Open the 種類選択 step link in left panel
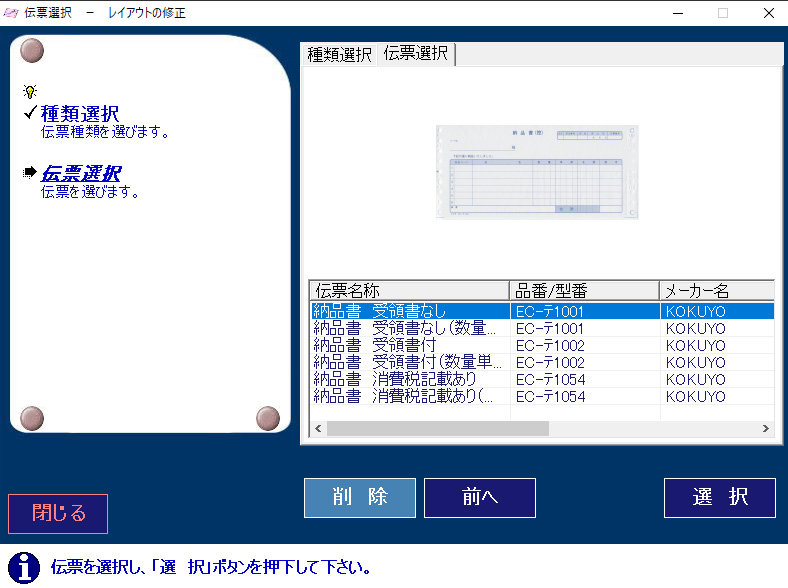The image size is (788, 588). coord(80,114)
